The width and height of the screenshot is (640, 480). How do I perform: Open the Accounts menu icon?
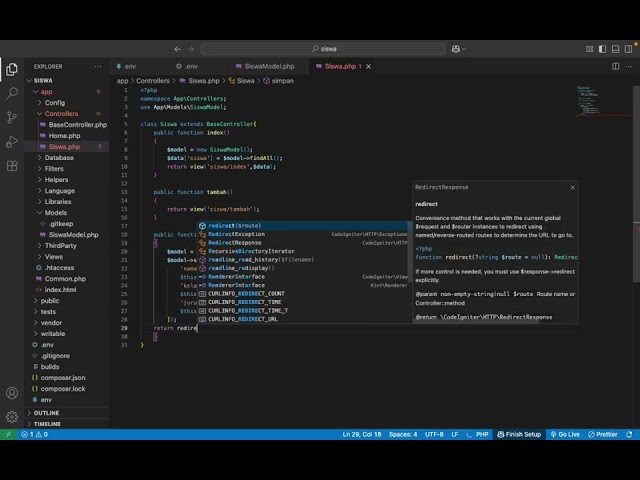point(12,393)
